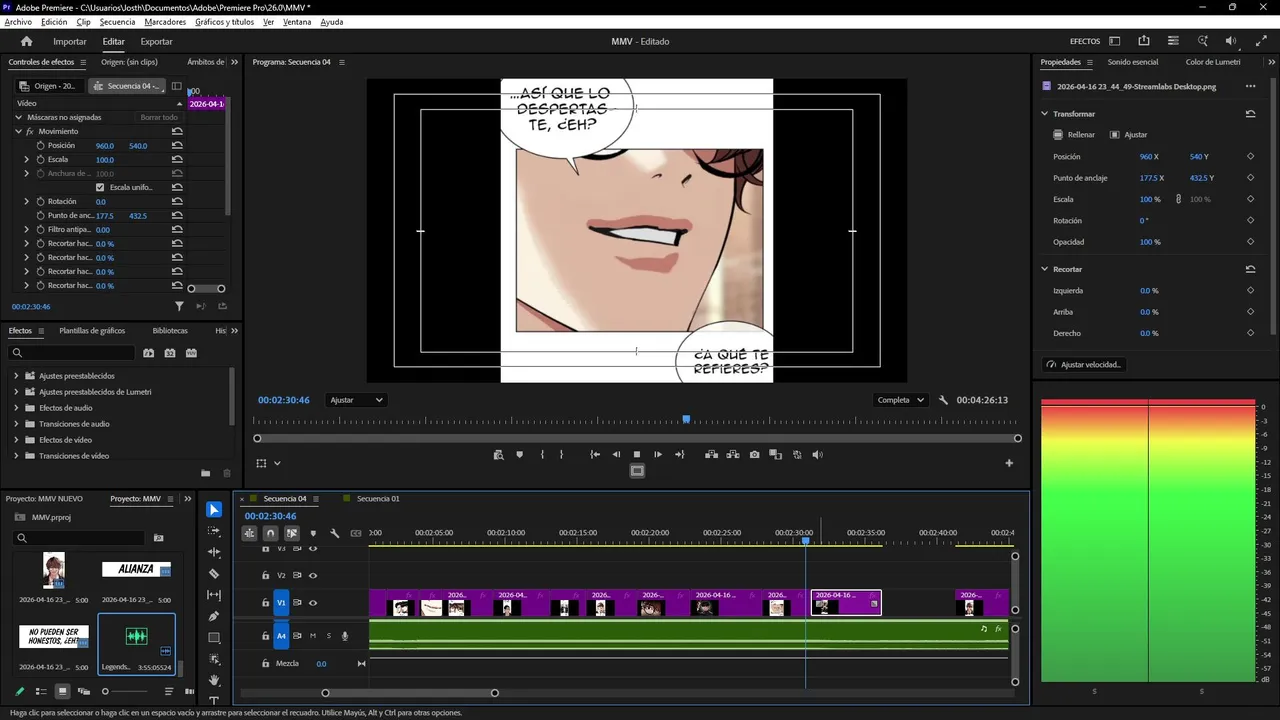Reset the Transformar section in Properties
1280x720 pixels.
(1250, 114)
